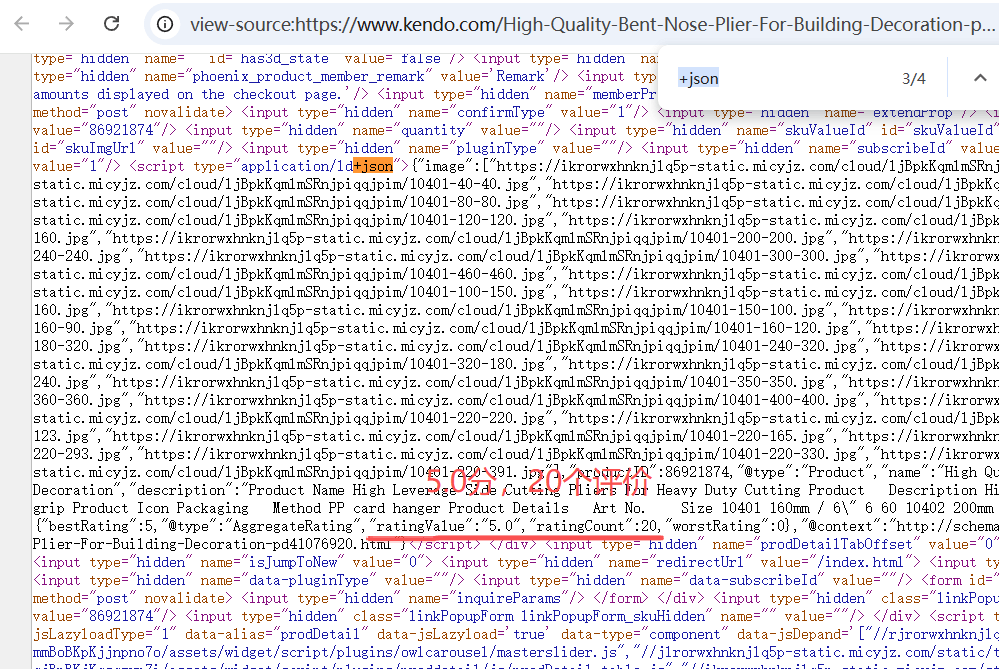Jump to the previous find match with the up chevron
This screenshot has width=999, height=669.
[x=980, y=78]
